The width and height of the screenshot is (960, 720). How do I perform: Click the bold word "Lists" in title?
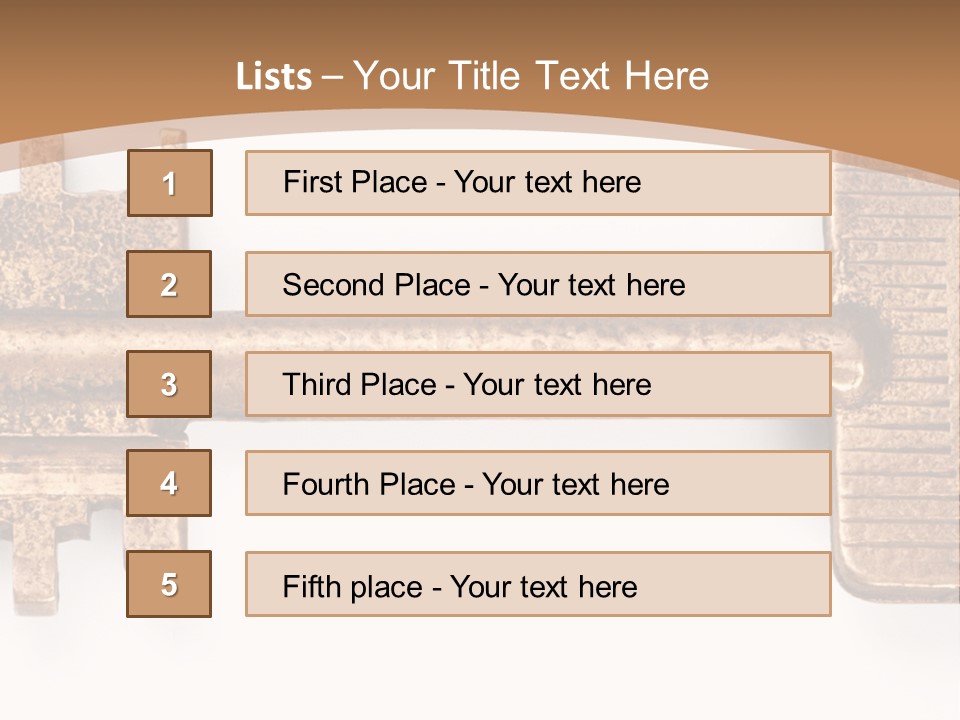pos(274,77)
